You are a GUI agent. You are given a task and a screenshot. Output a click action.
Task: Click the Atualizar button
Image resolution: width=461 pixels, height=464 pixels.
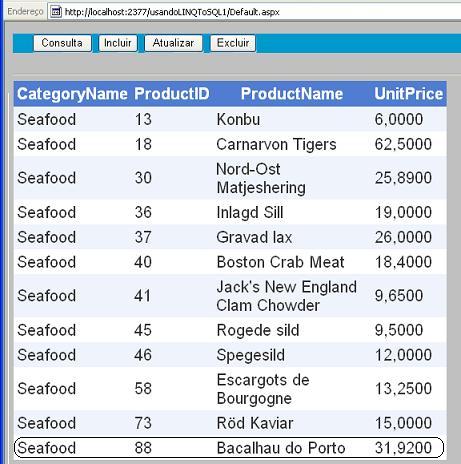173,43
